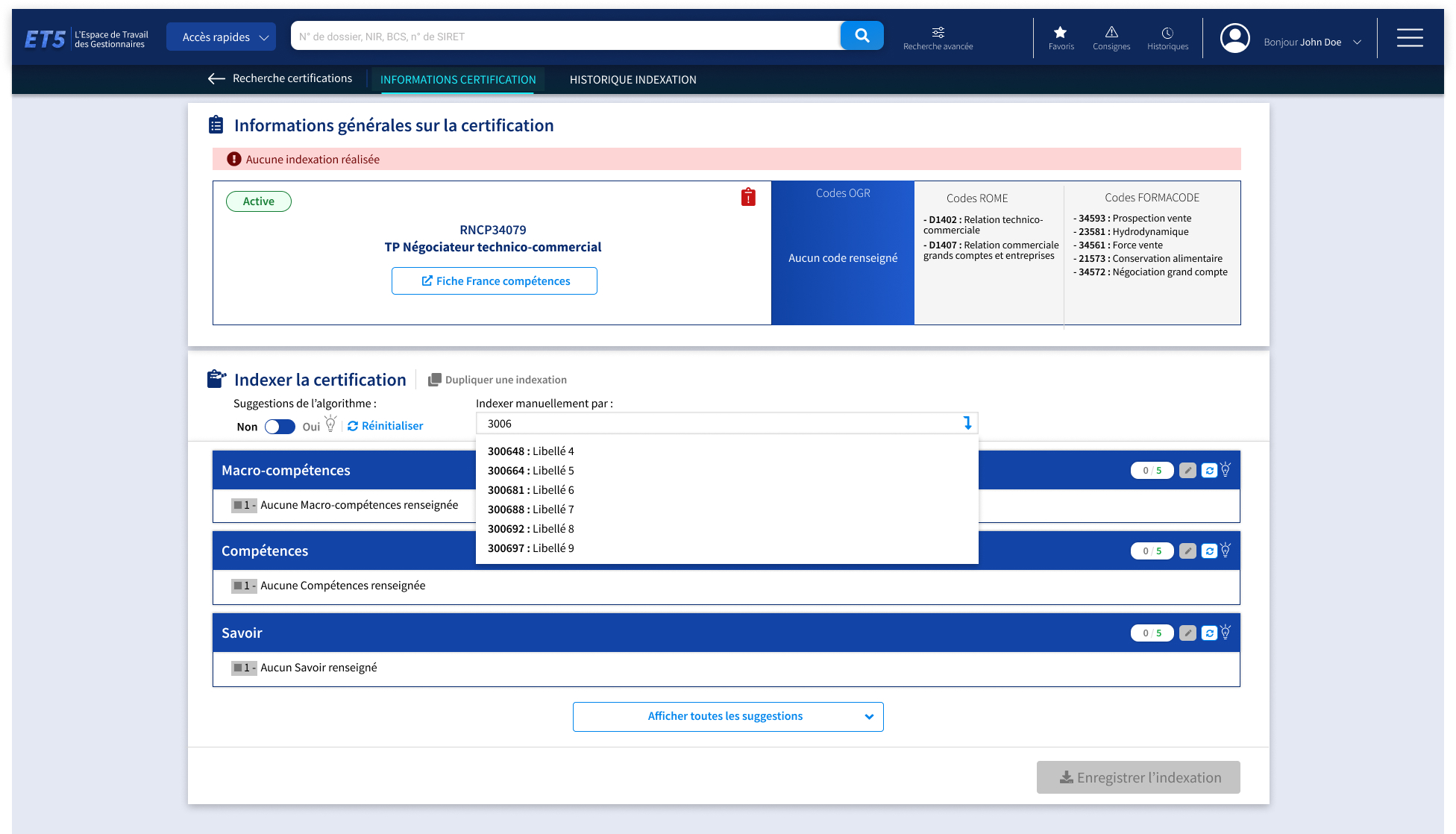Open Historiques clock icon

(x=1167, y=37)
